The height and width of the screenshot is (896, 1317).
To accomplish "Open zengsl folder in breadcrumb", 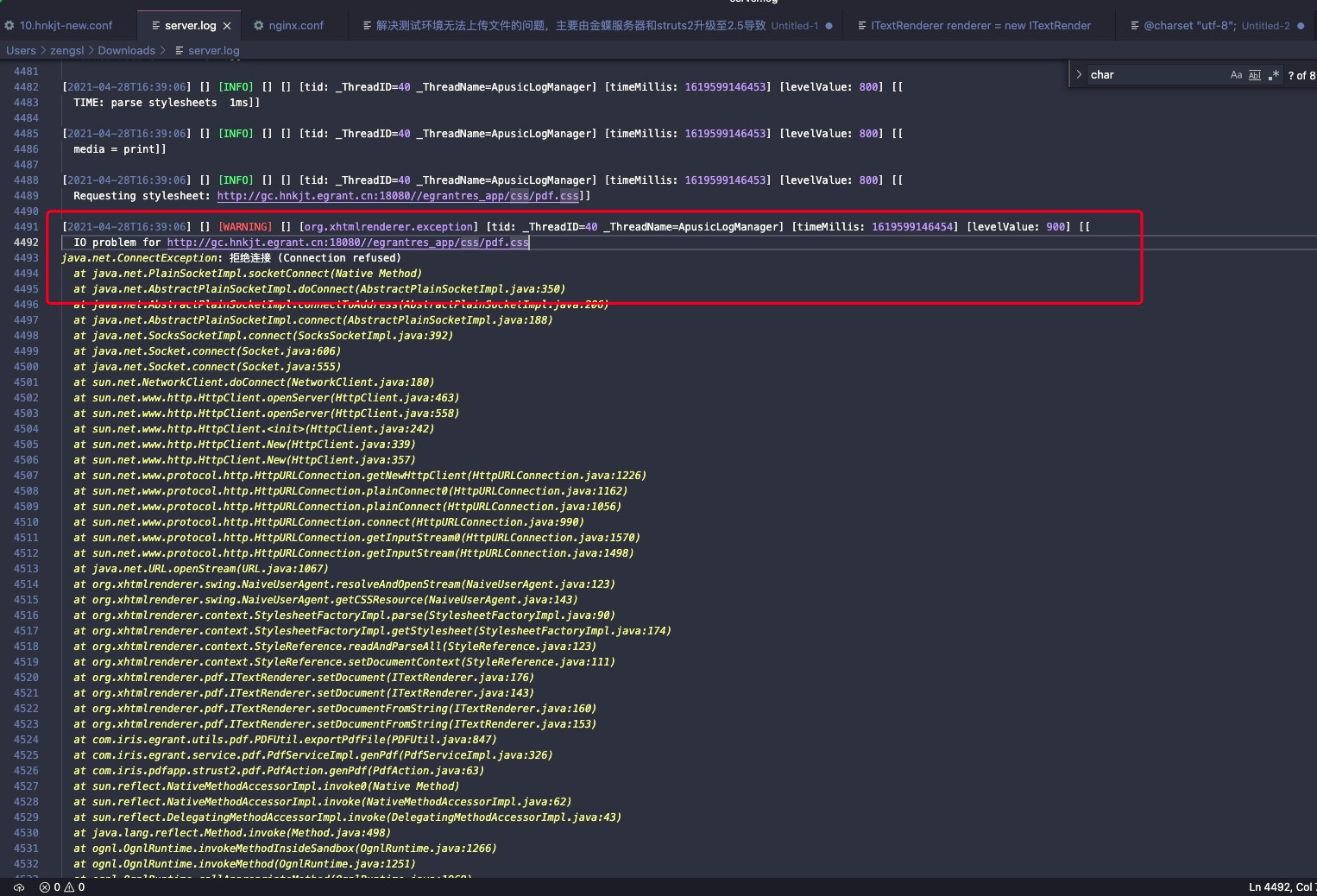I will [x=67, y=51].
